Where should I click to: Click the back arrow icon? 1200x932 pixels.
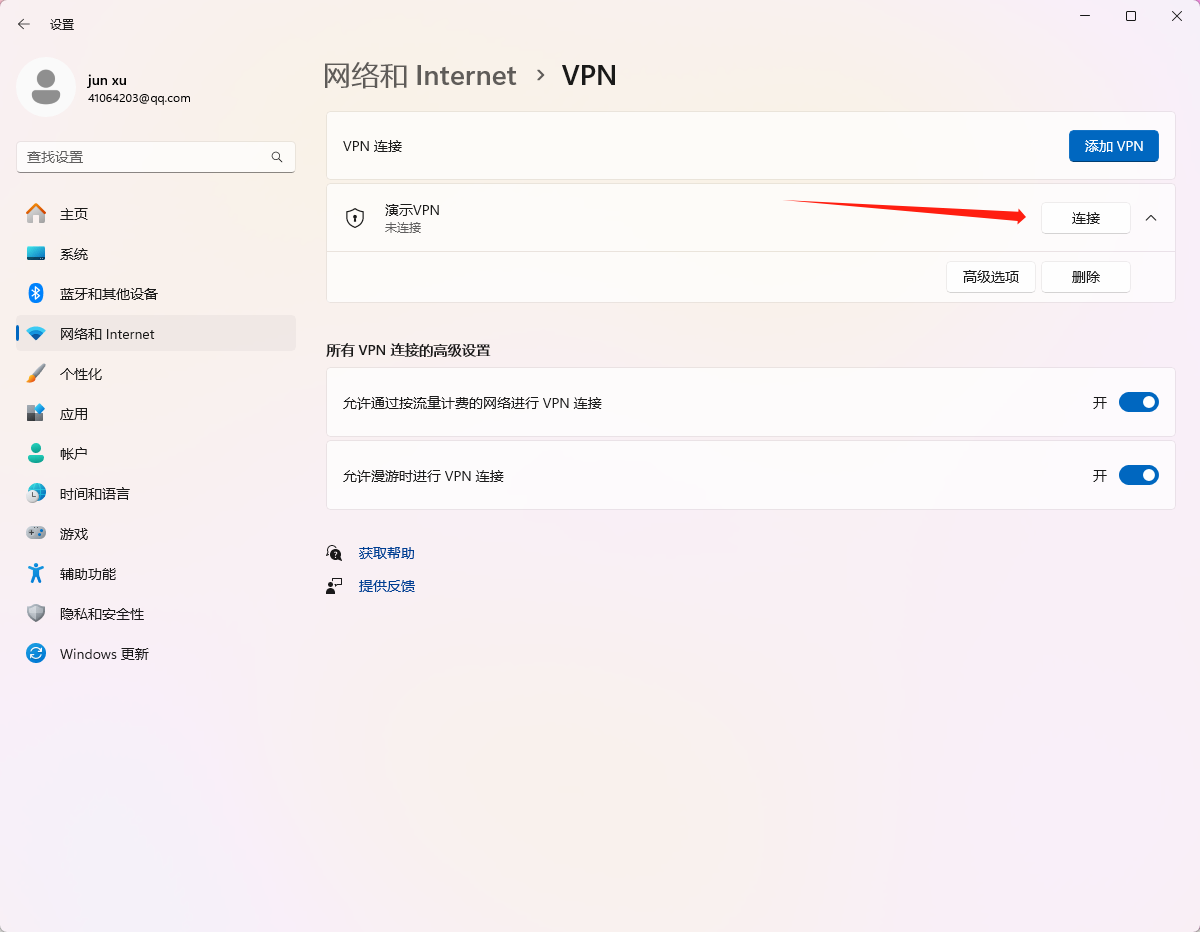24,24
